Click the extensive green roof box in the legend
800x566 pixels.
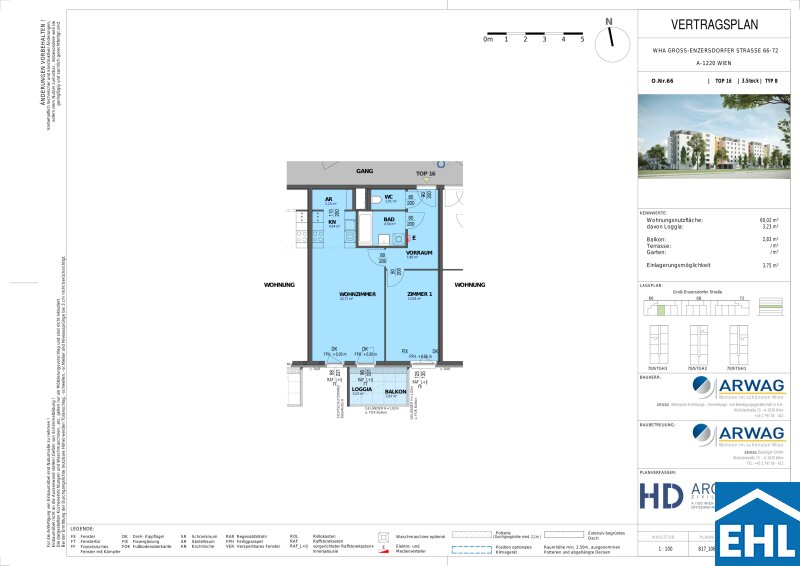point(564,535)
